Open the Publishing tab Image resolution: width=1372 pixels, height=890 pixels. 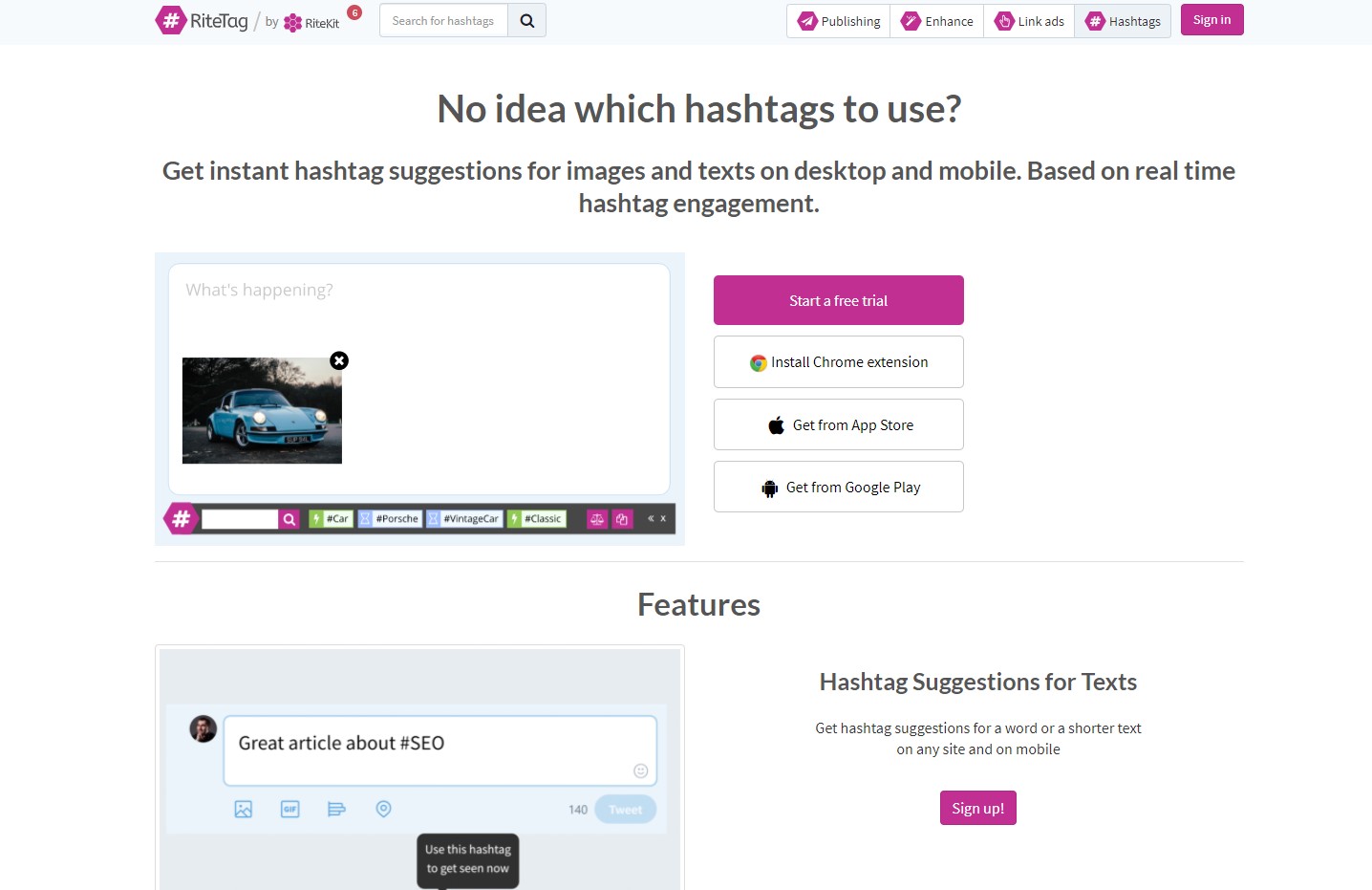click(x=839, y=21)
